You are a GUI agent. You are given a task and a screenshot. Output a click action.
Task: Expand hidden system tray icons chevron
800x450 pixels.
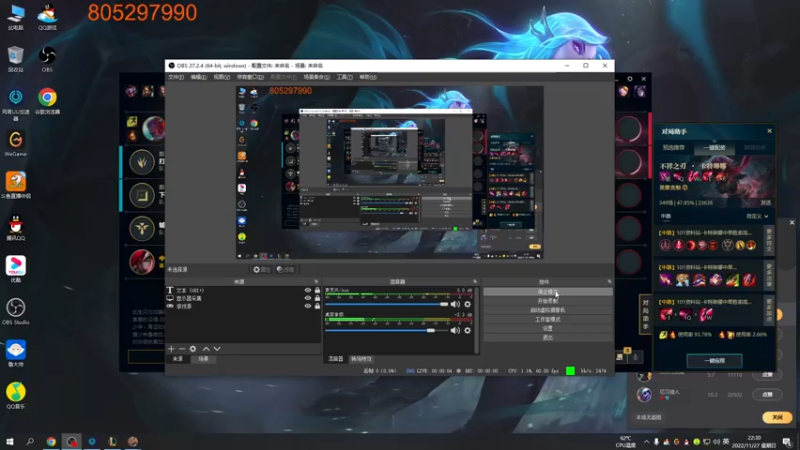[x=646, y=442]
